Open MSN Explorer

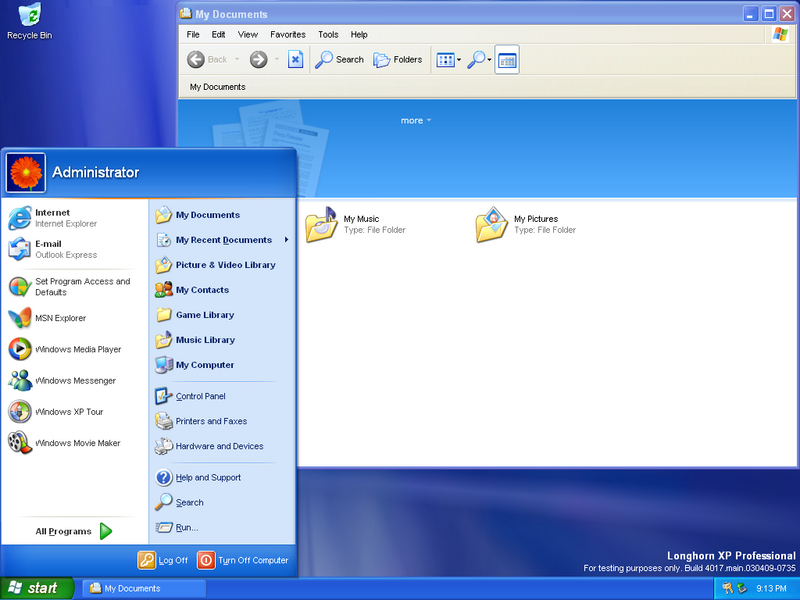click(60, 318)
